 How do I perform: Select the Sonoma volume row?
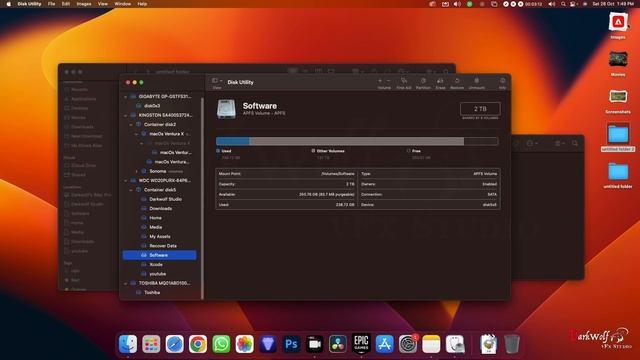[x=160, y=171]
